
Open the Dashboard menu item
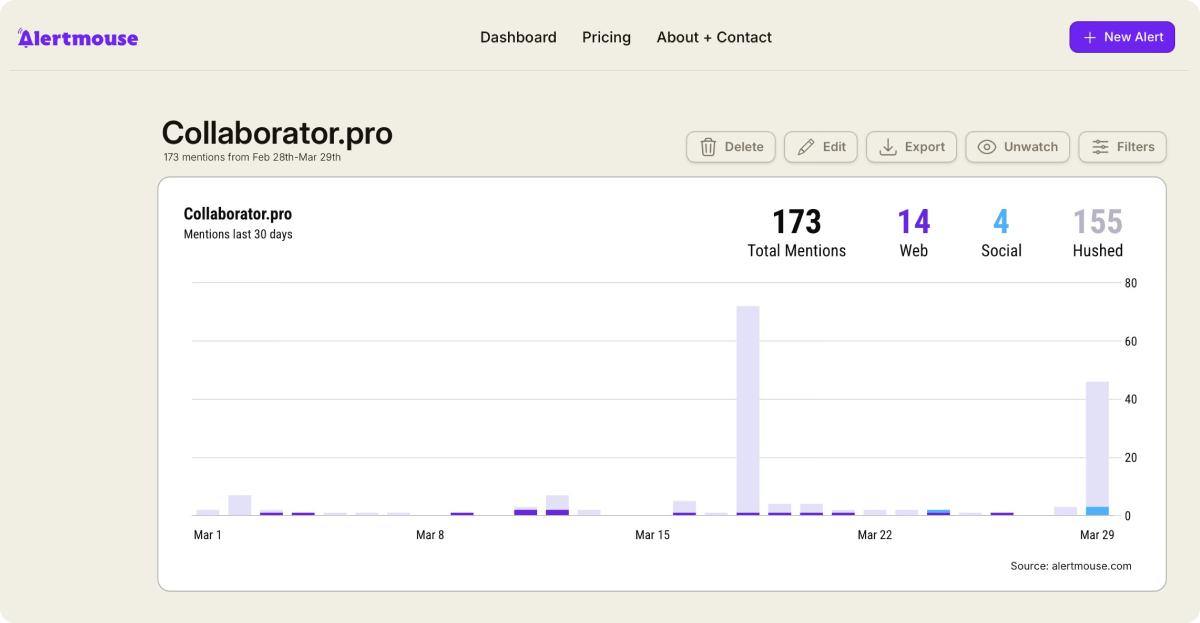pyautogui.click(x=518, y=37)
